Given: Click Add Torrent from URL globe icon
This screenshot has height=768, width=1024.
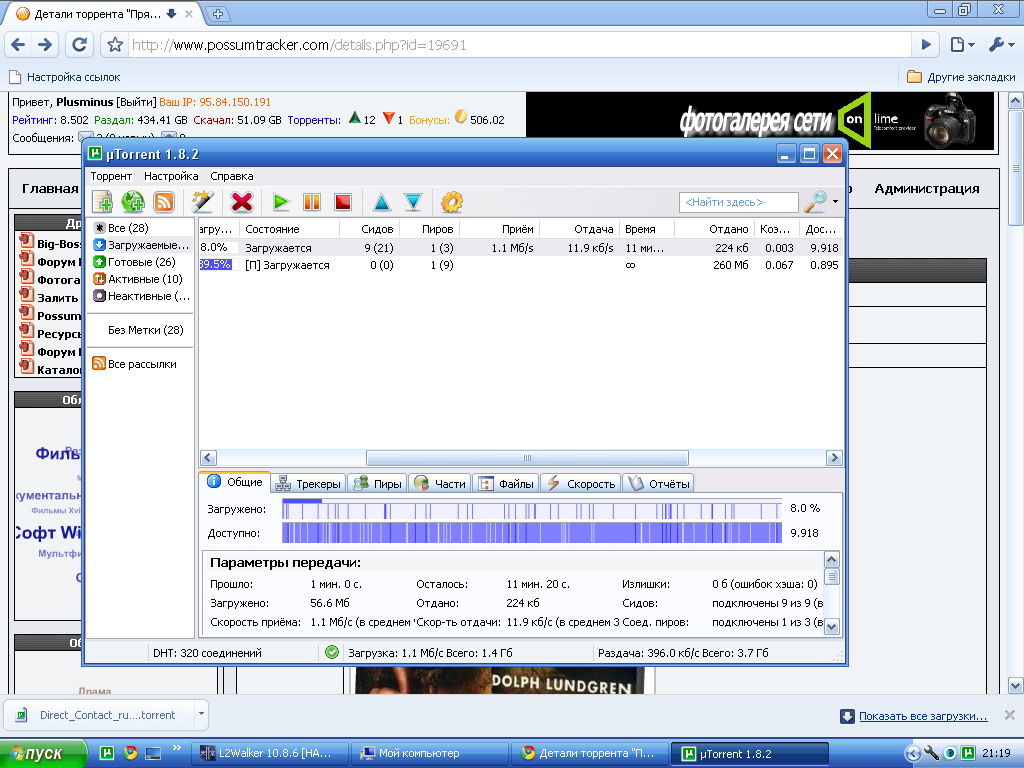Looking at the screenshot, I should [x=133, y=202].
